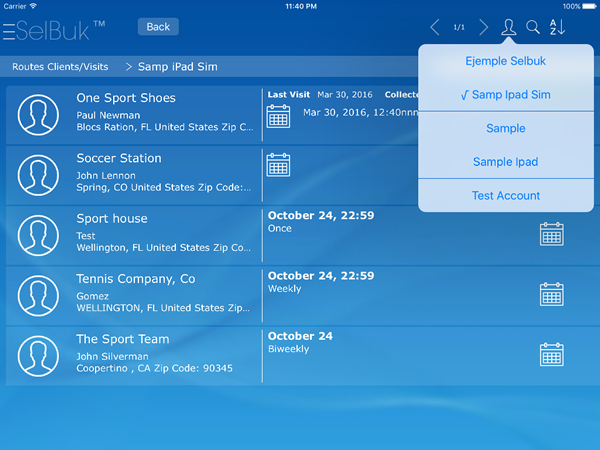
Task: Go to next page arrow
Action: [484, 28]
